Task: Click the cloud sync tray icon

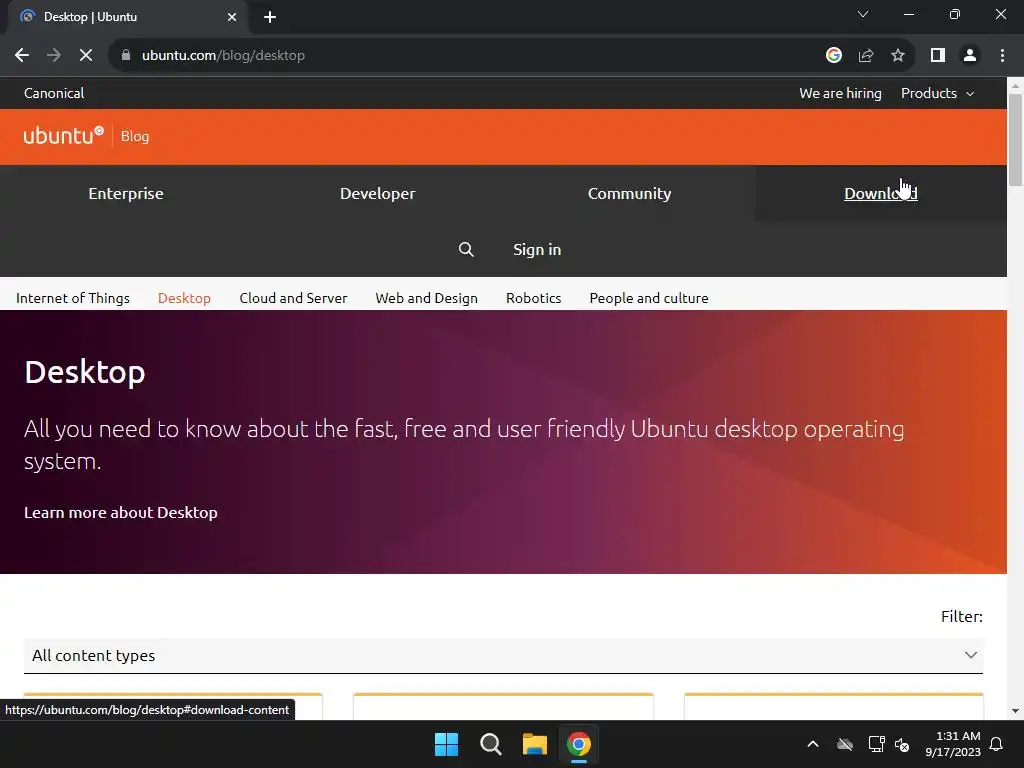Action: click(x=845, y=744)
